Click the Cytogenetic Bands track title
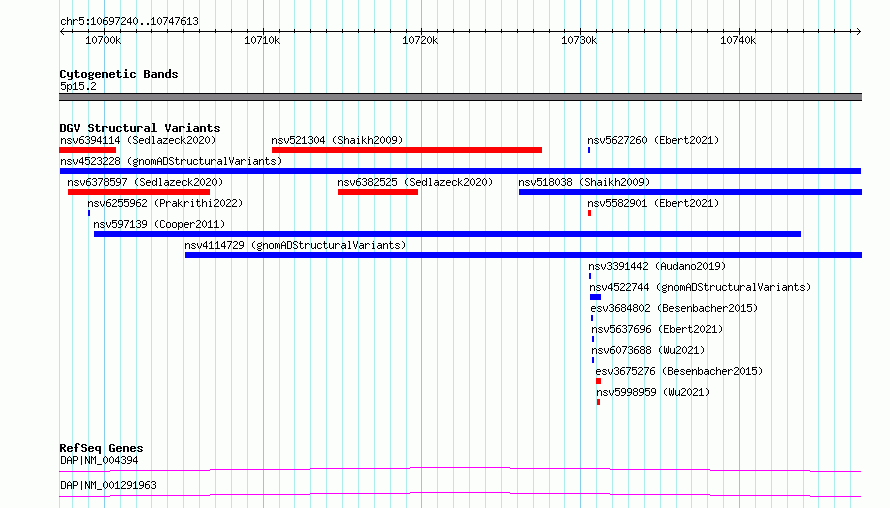Viewport: 890px width, 508px height. [119, 74]
